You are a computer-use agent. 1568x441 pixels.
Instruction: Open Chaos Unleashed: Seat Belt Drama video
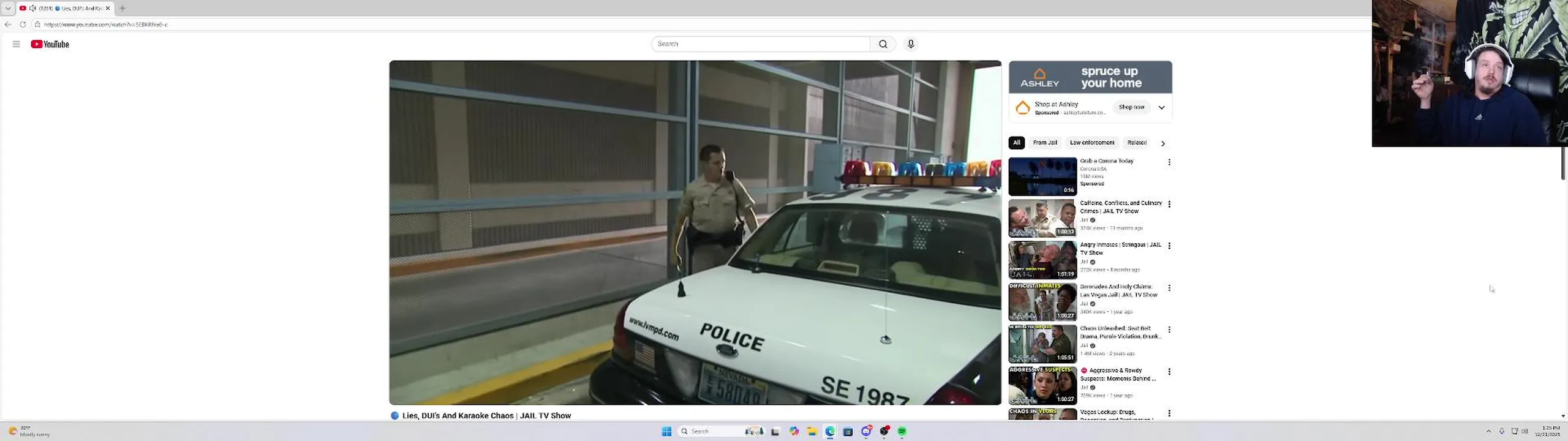tap(1120, 332)
